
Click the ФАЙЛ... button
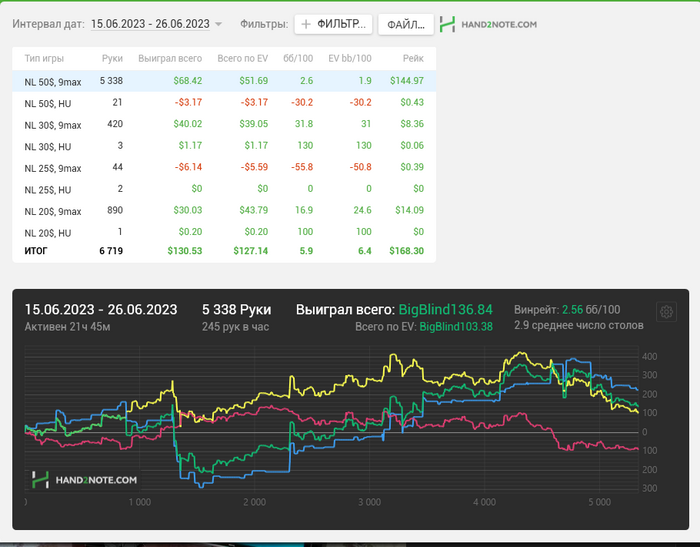point(406,24)
